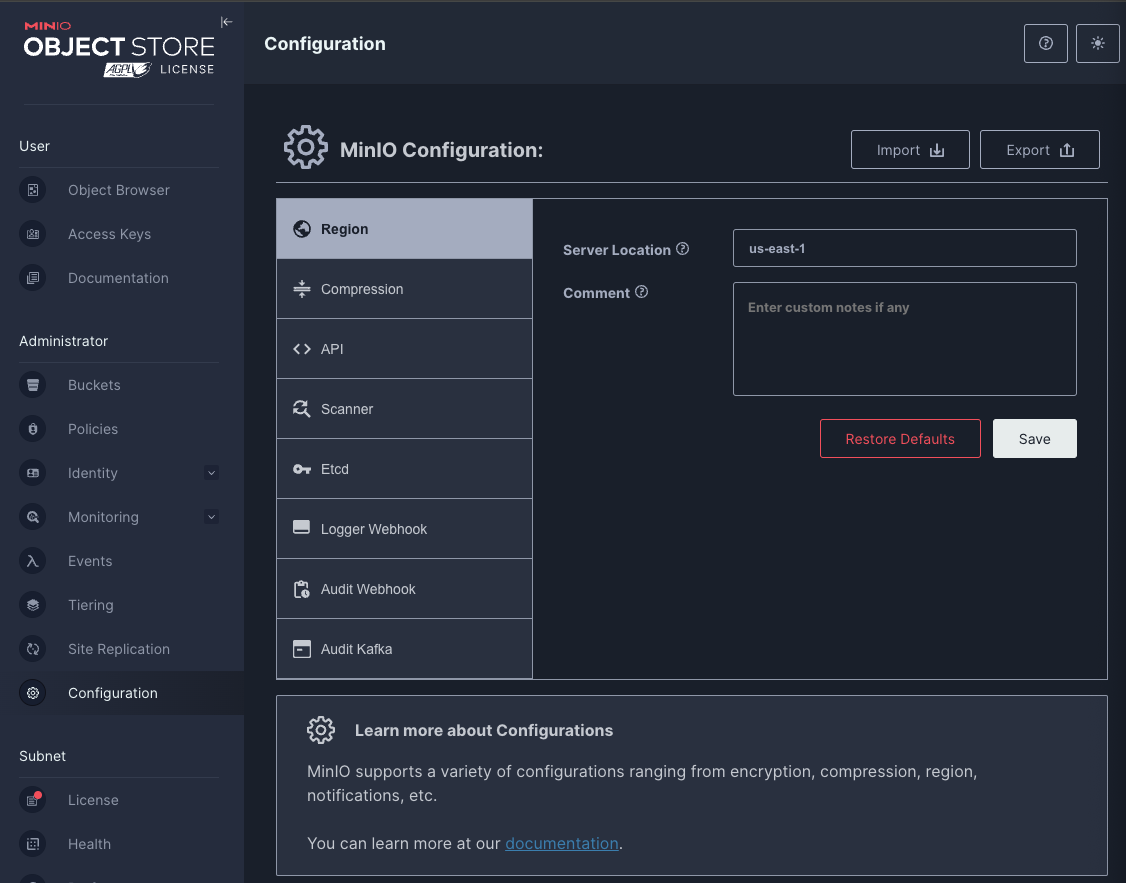Expand the Monitoring menu chevron
This screenshot has height=883, width=1126.
[211, 517]
